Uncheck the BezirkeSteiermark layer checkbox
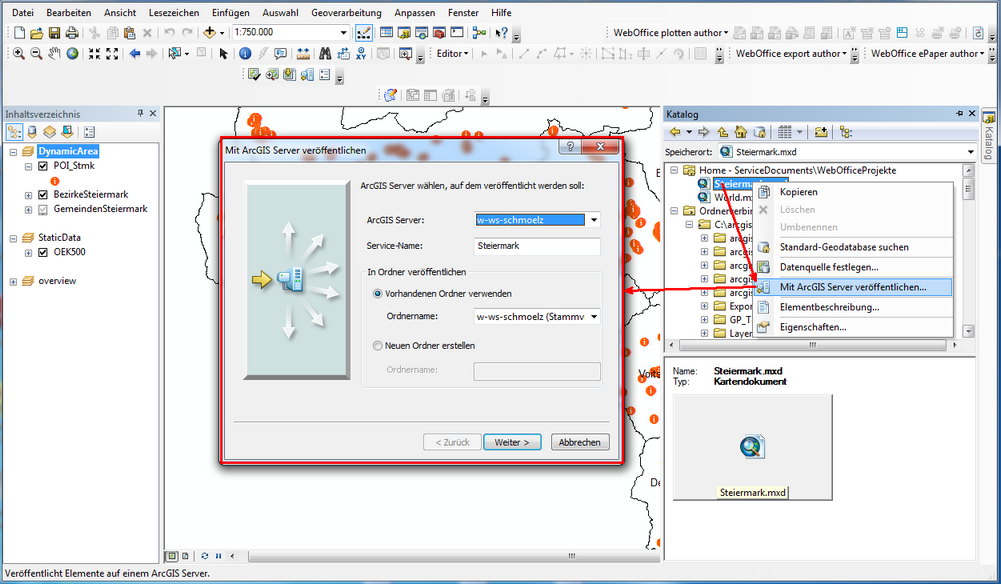 (42, 195)
